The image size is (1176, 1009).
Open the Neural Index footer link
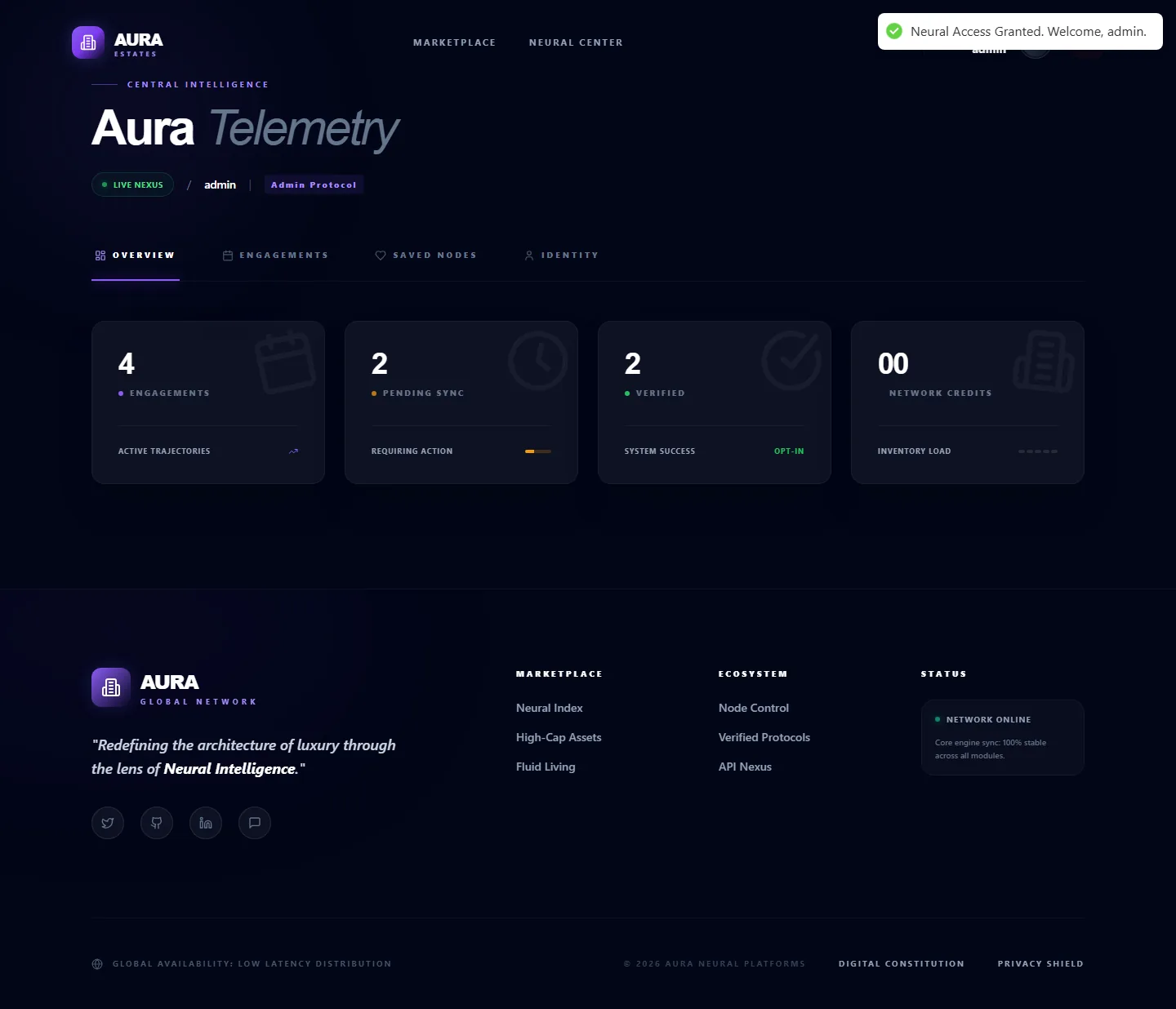tap(550, 708)
